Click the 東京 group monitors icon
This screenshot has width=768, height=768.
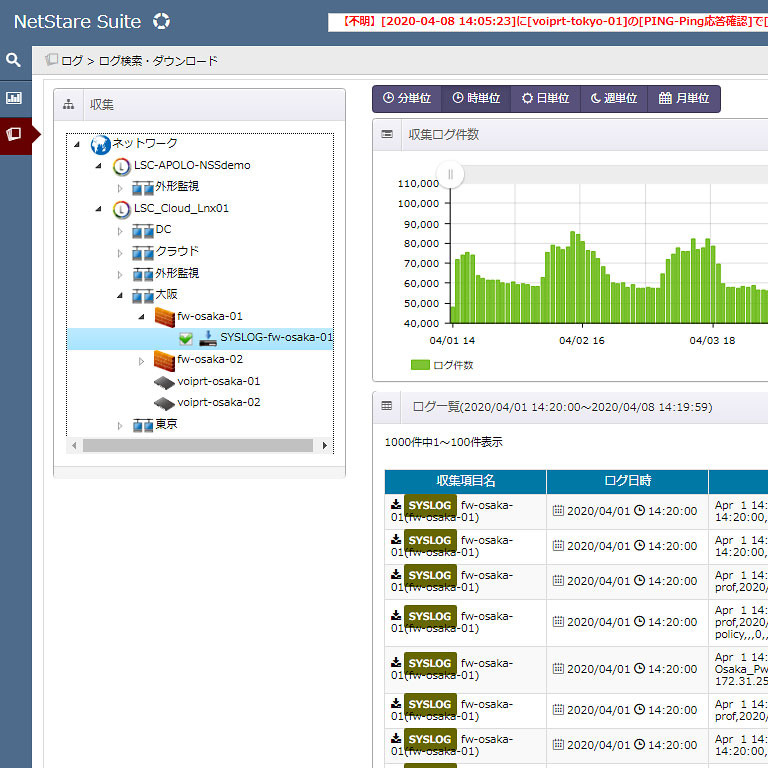(x=143, y=425)
